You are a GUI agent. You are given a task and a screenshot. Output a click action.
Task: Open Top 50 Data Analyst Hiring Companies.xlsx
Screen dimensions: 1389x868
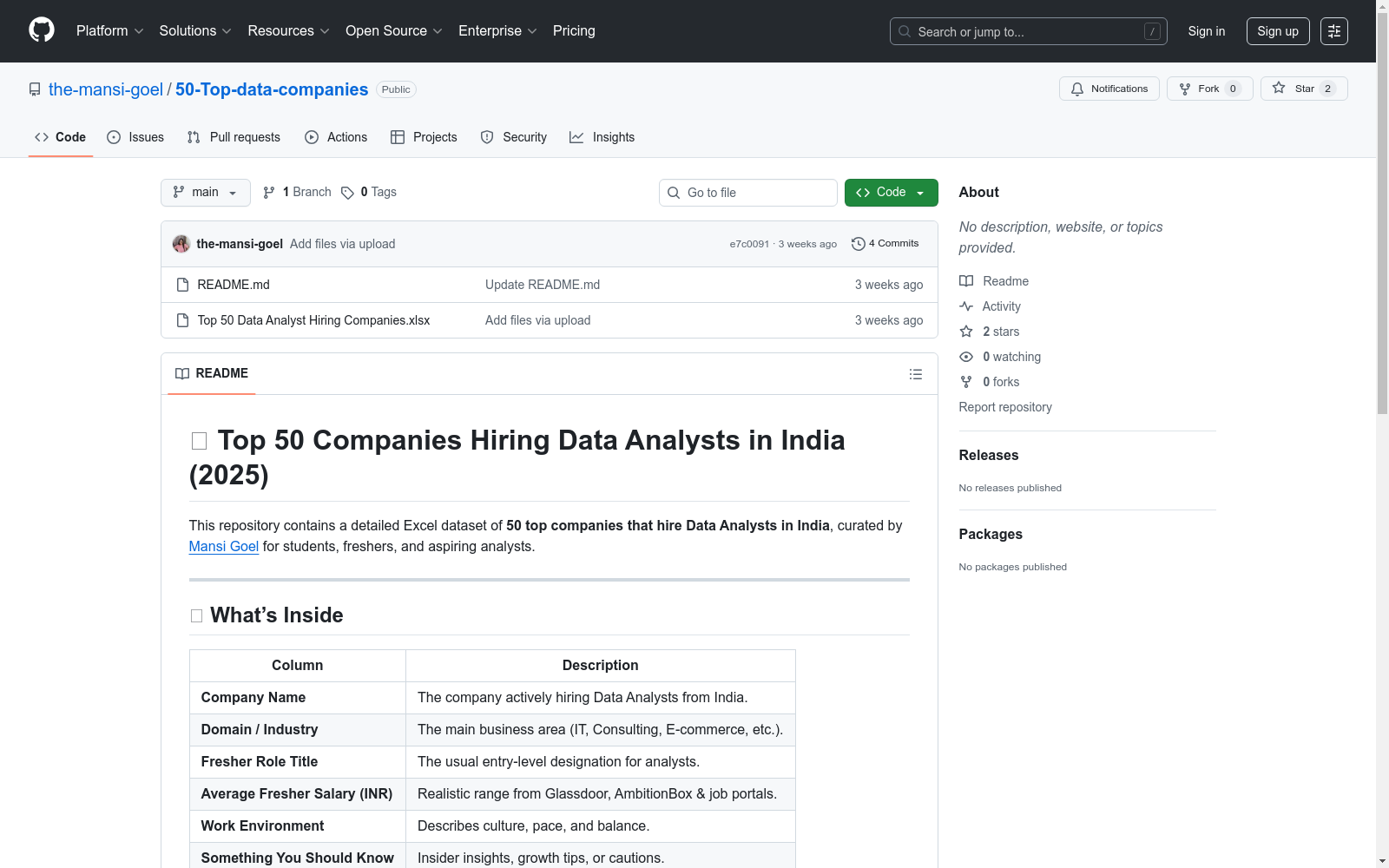click(x=313, y=320)
